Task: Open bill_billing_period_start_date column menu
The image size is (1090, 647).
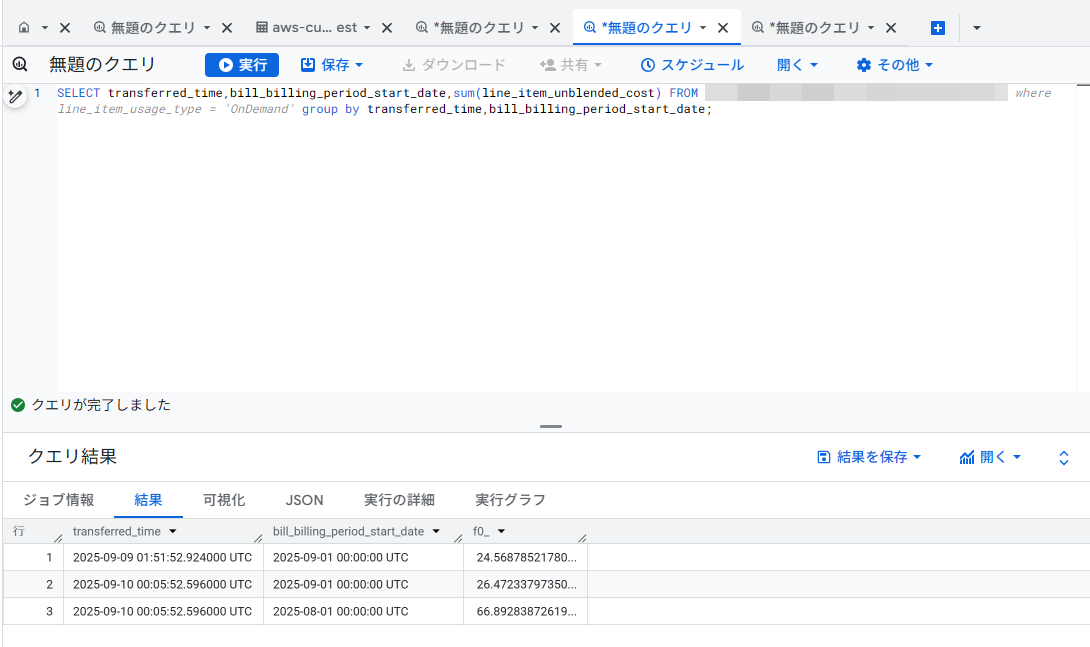Action: [x=436, y=532]
